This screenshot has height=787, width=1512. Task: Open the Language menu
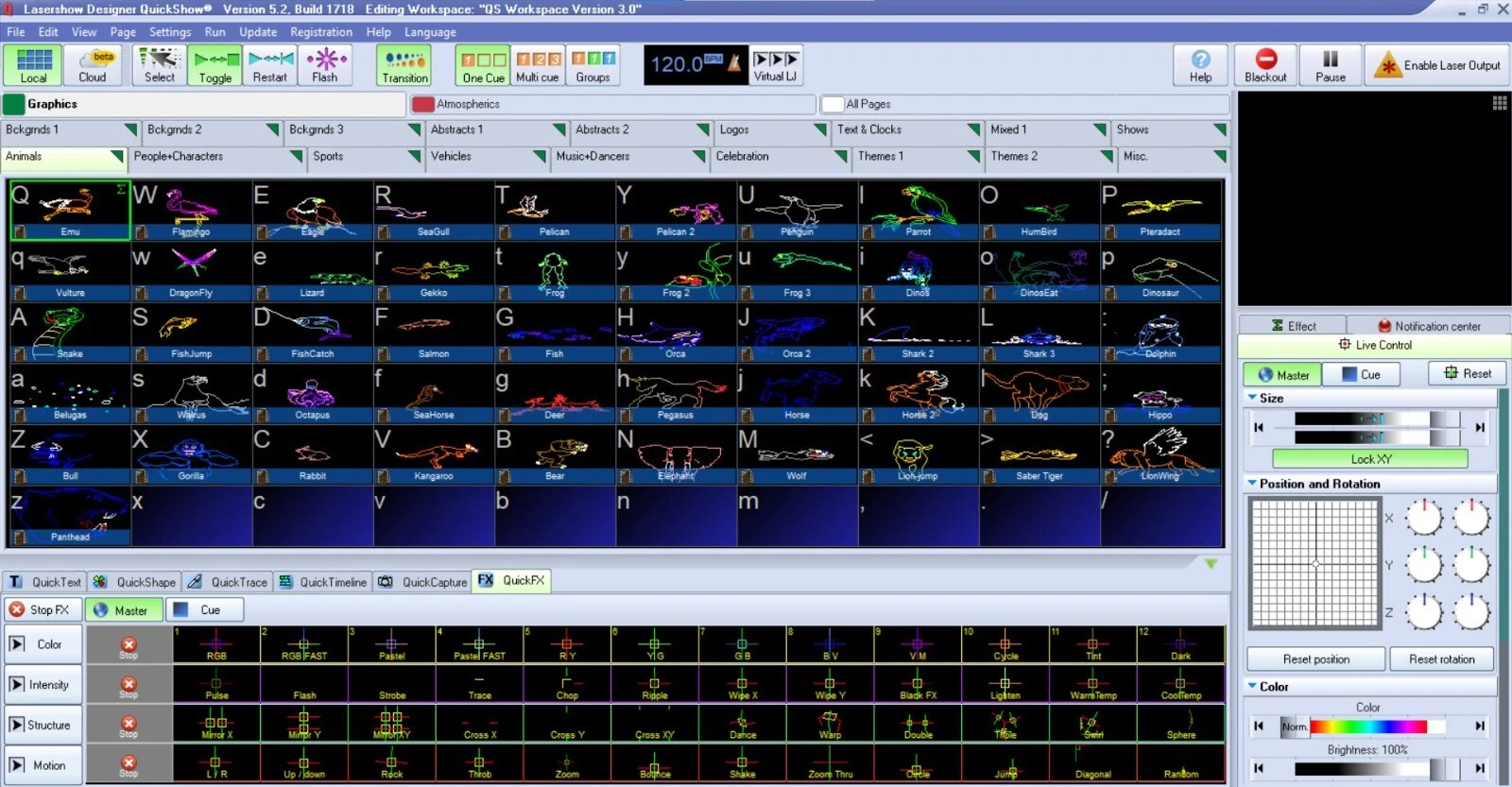pyautogui.click(x=430, y=32)
